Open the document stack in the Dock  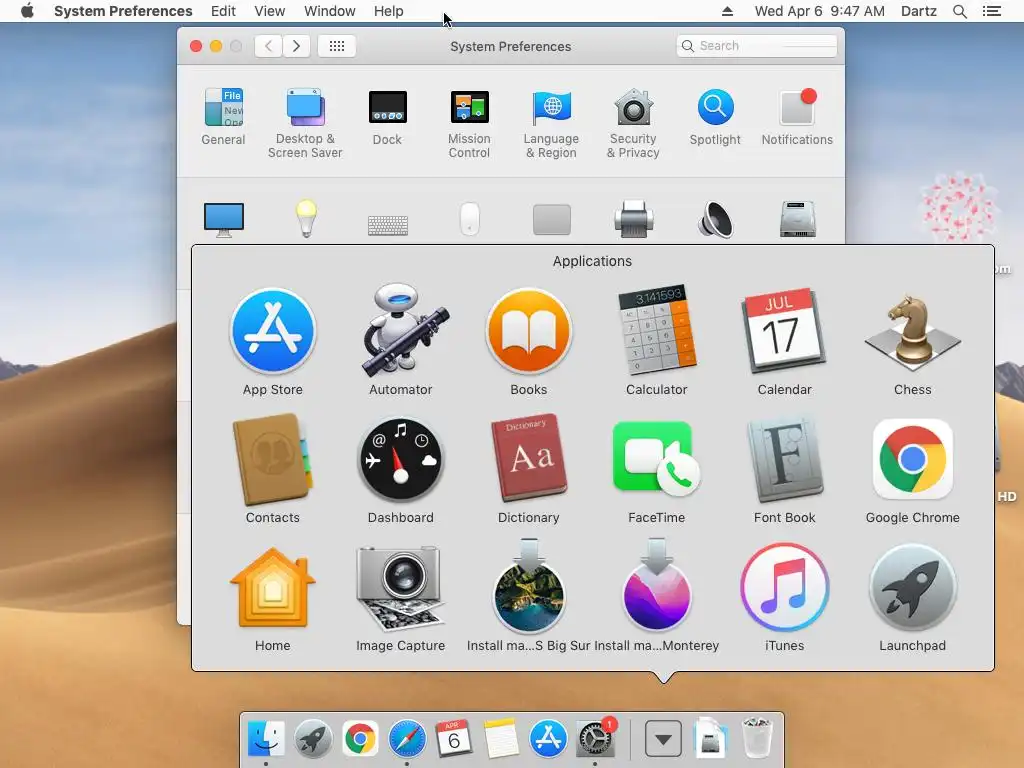click(711, 739)
